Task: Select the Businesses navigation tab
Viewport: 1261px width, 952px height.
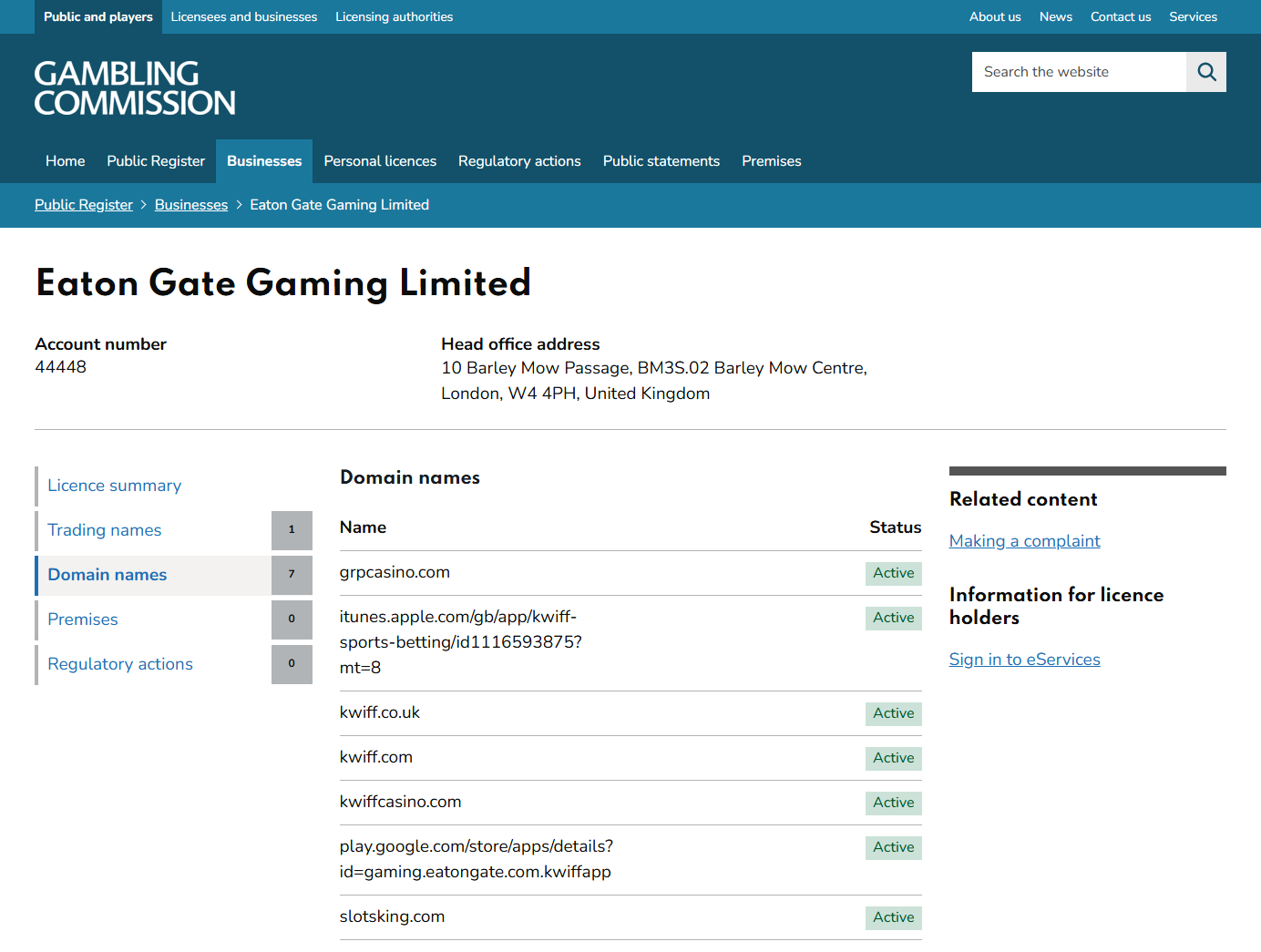Action: coord(264,161)
